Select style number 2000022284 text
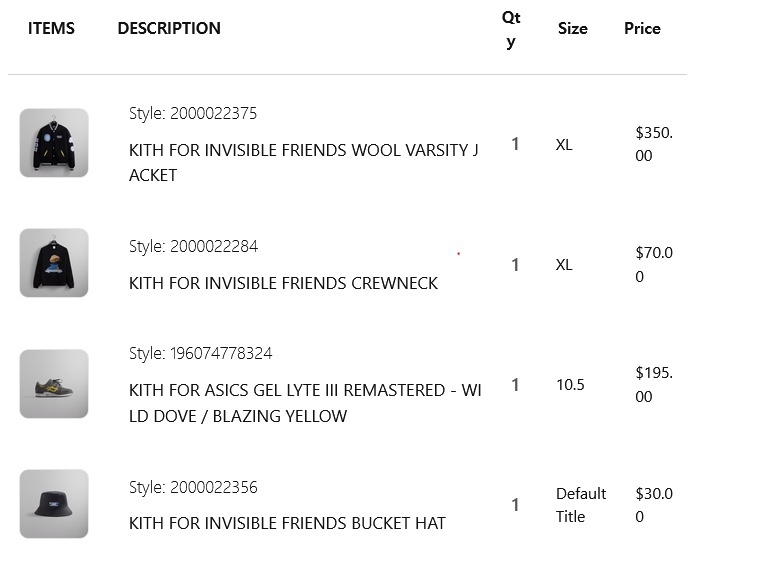This screenshot has width=775, height=574. pyautogui.click(x=214, y=246)
